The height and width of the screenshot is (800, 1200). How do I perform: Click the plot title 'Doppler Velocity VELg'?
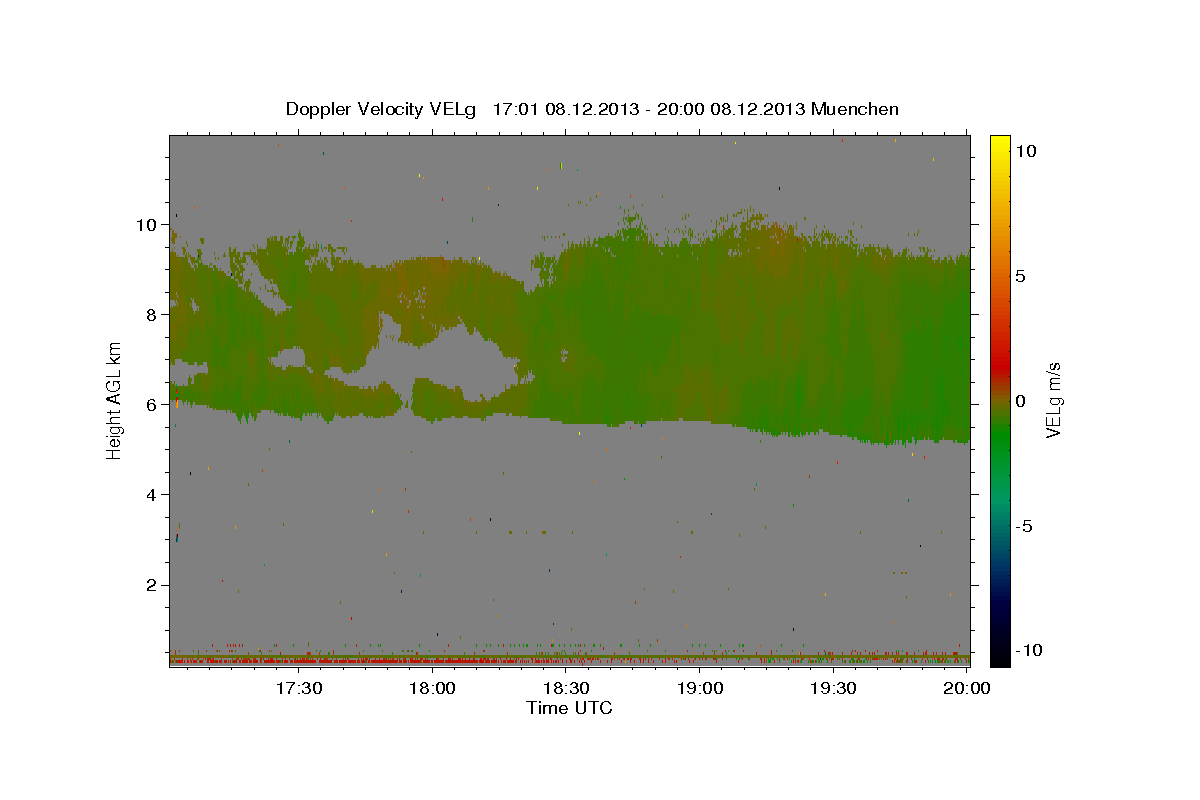(x=383, y=109)
